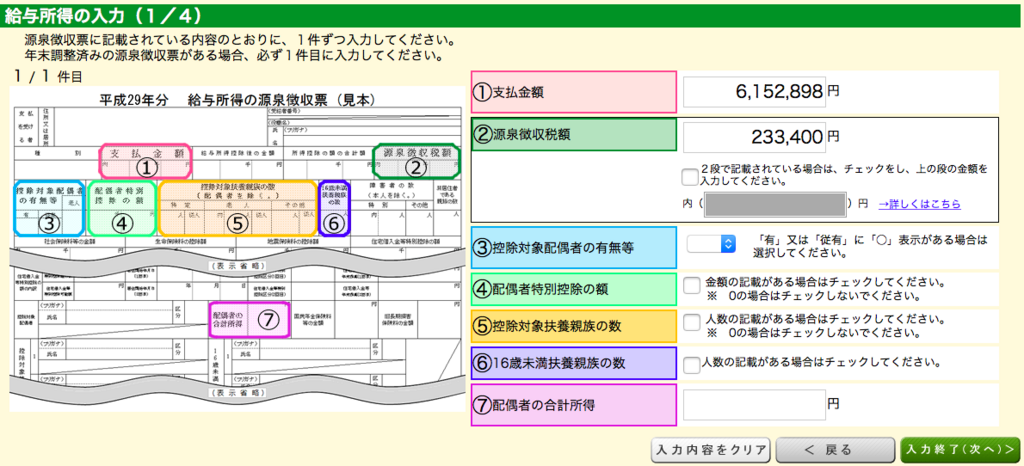The width and height of the screenshot is (1024, 466).
Task: Click the ④配偶者特別控除の額 label
Action: pos(573,289)
